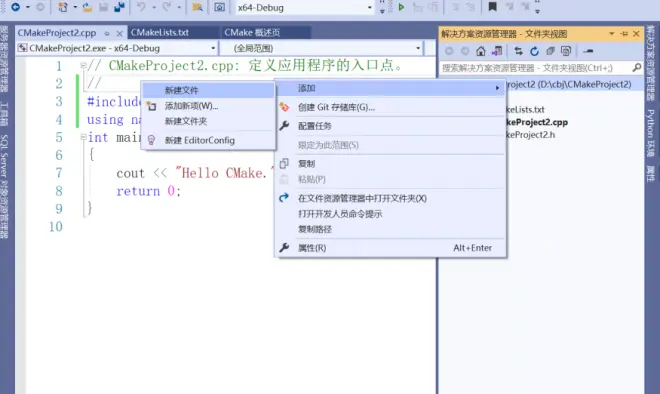Open Solution Explorer window options arrow

tap(612, 34)
